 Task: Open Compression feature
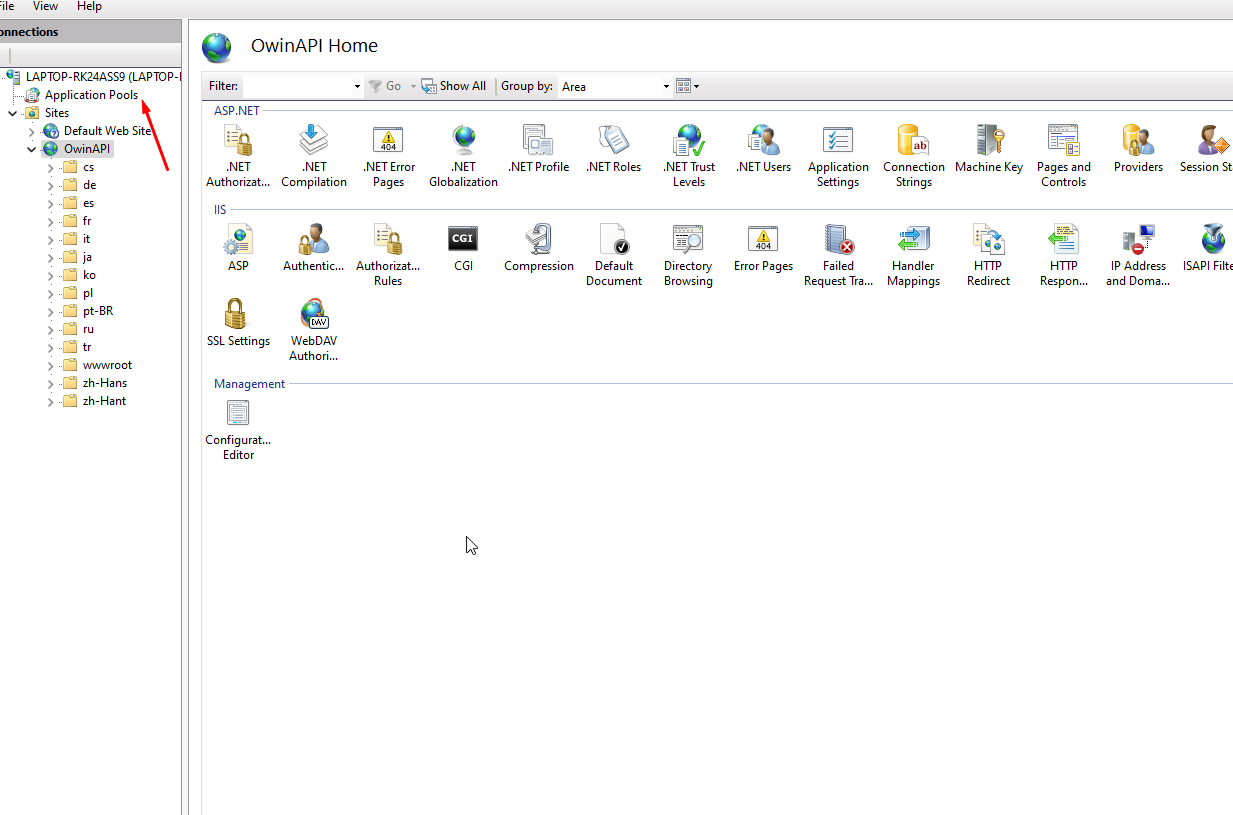(x=539, y=248)
